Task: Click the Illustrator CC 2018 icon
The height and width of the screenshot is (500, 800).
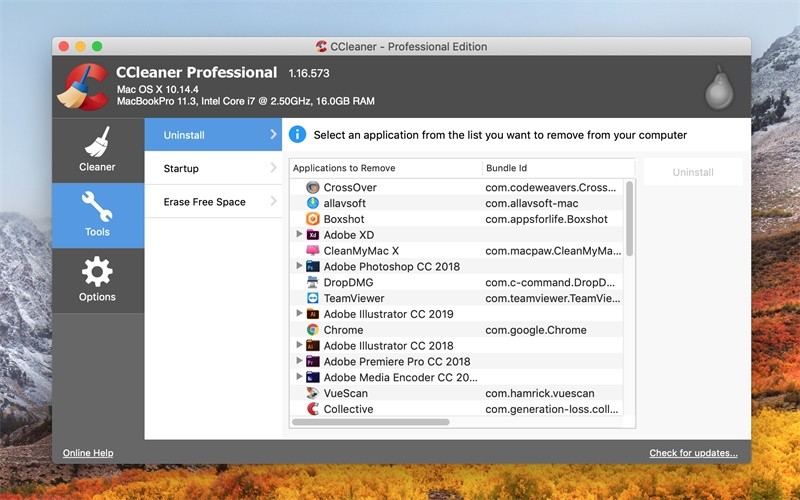Action: pyautogui.click(x=313, y=345)
